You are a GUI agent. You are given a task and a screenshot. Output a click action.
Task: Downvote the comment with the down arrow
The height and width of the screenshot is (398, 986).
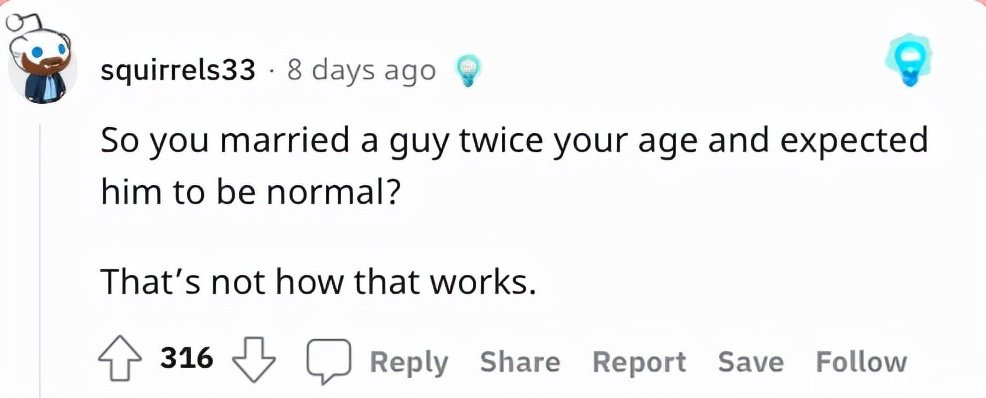254,361
